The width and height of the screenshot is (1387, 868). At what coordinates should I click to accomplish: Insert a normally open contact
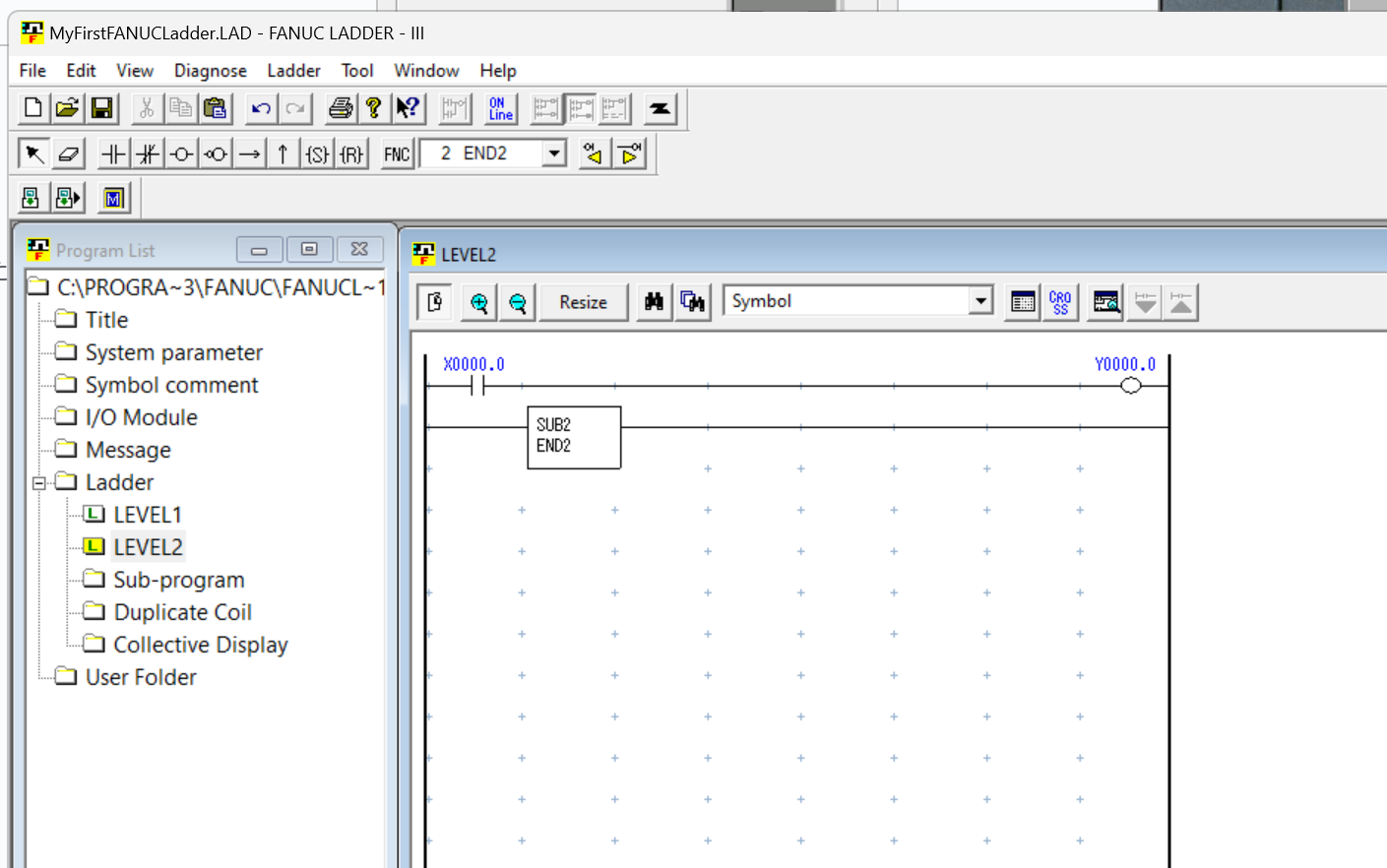tap(114, 154)
